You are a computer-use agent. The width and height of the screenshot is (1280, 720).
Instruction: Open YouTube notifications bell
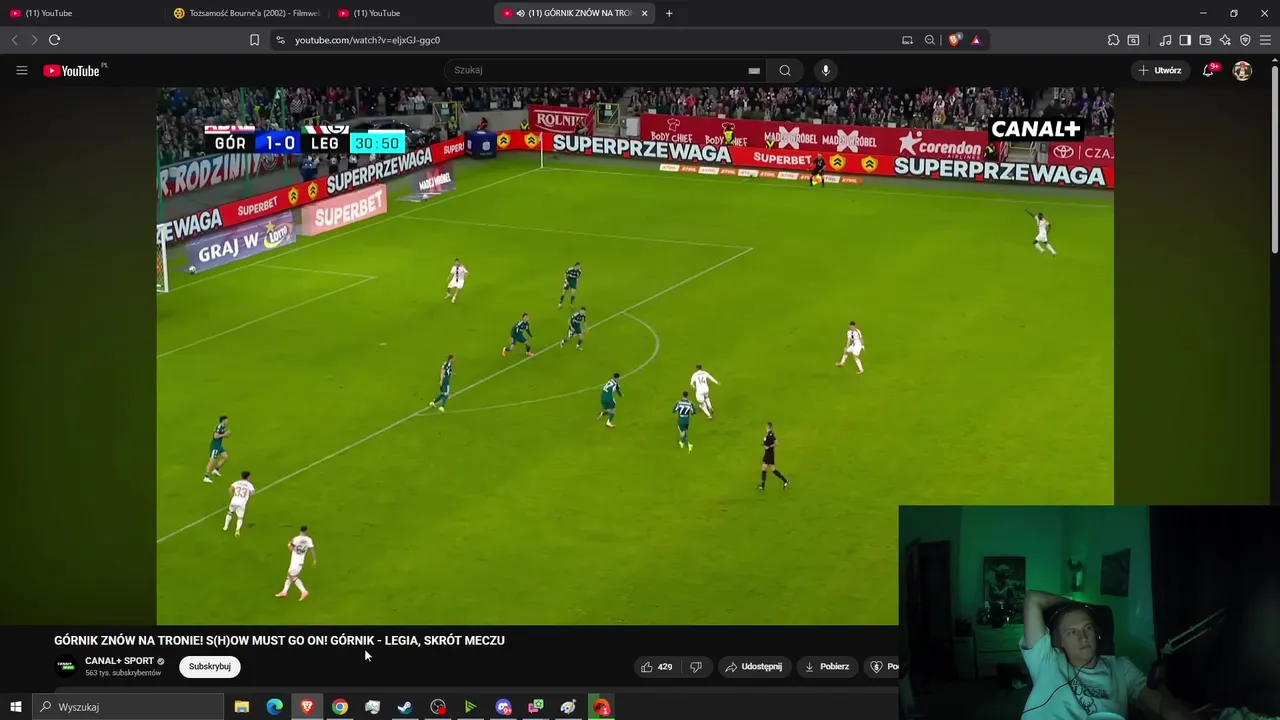pos(1209,70)
